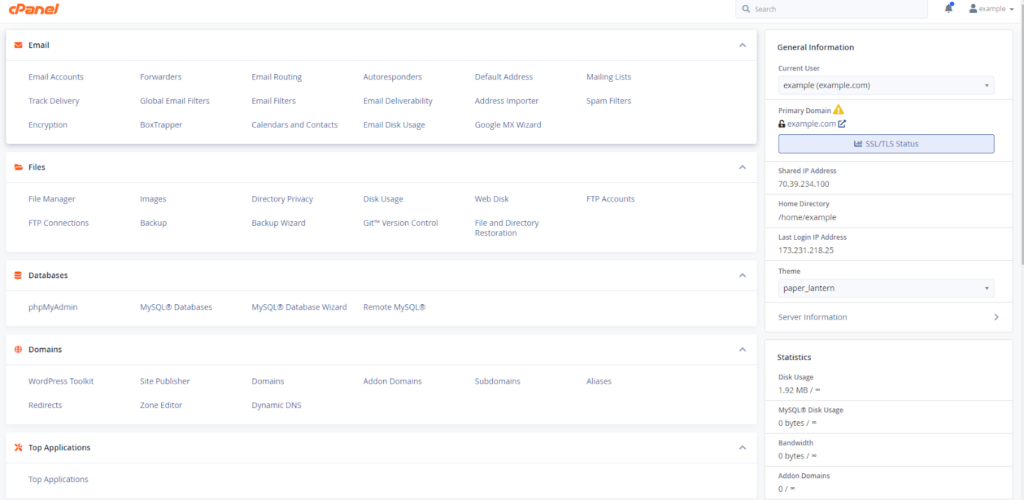
Task: Open the Theme paper_lantern dropdown
Action: (886, 289)
